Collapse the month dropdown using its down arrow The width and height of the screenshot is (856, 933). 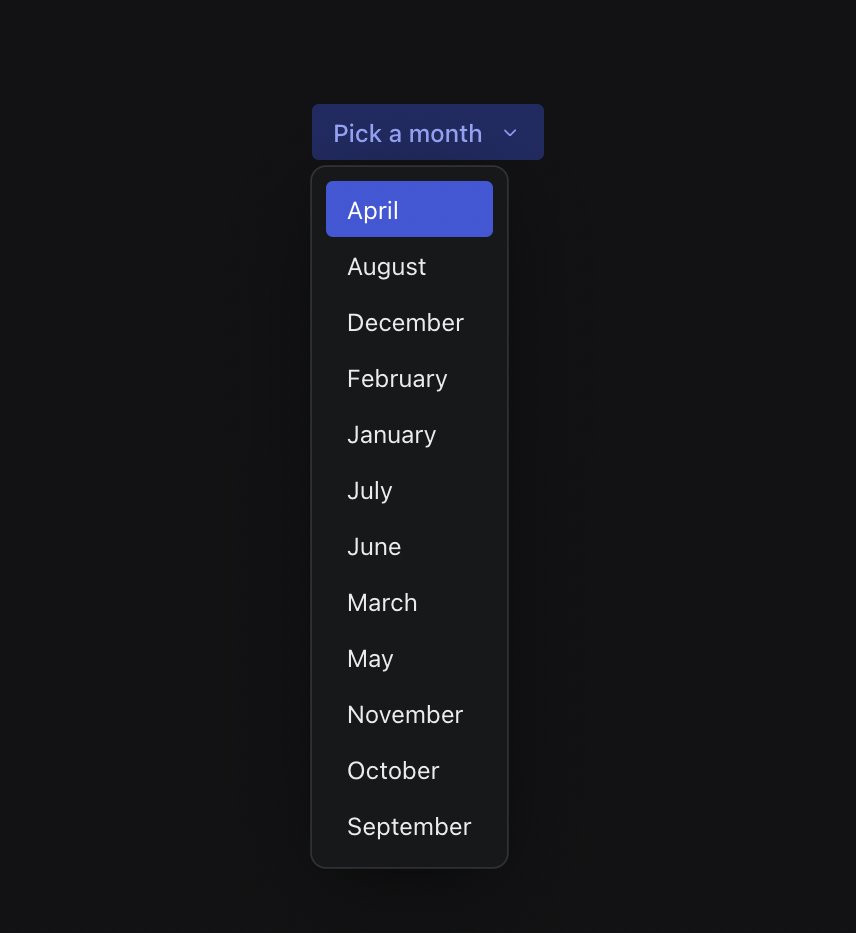click(x=510, y=133)
